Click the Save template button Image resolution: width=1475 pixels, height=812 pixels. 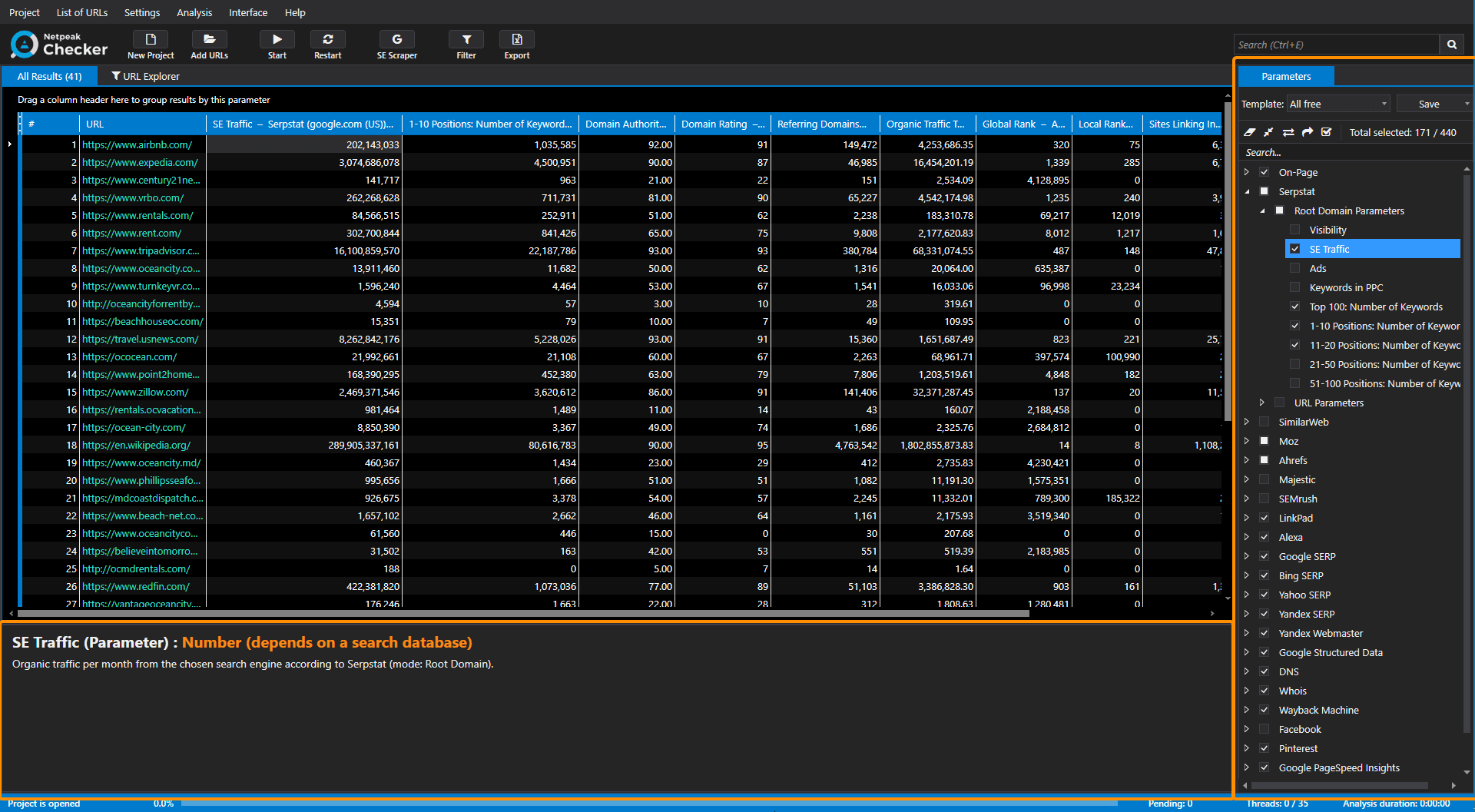tap(1429, 104)
